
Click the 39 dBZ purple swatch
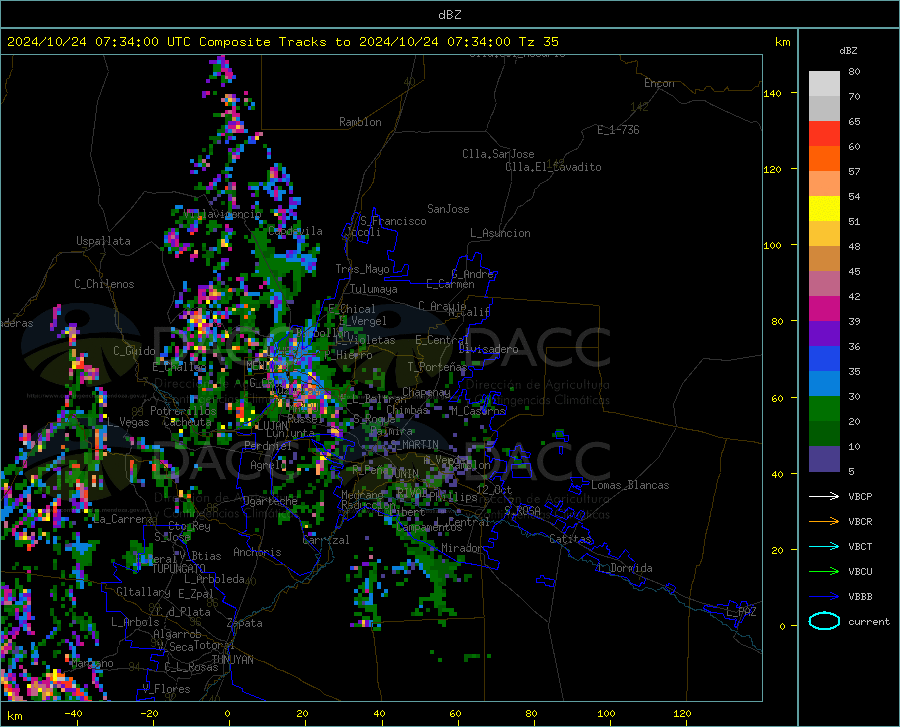(x=824, y=334)
